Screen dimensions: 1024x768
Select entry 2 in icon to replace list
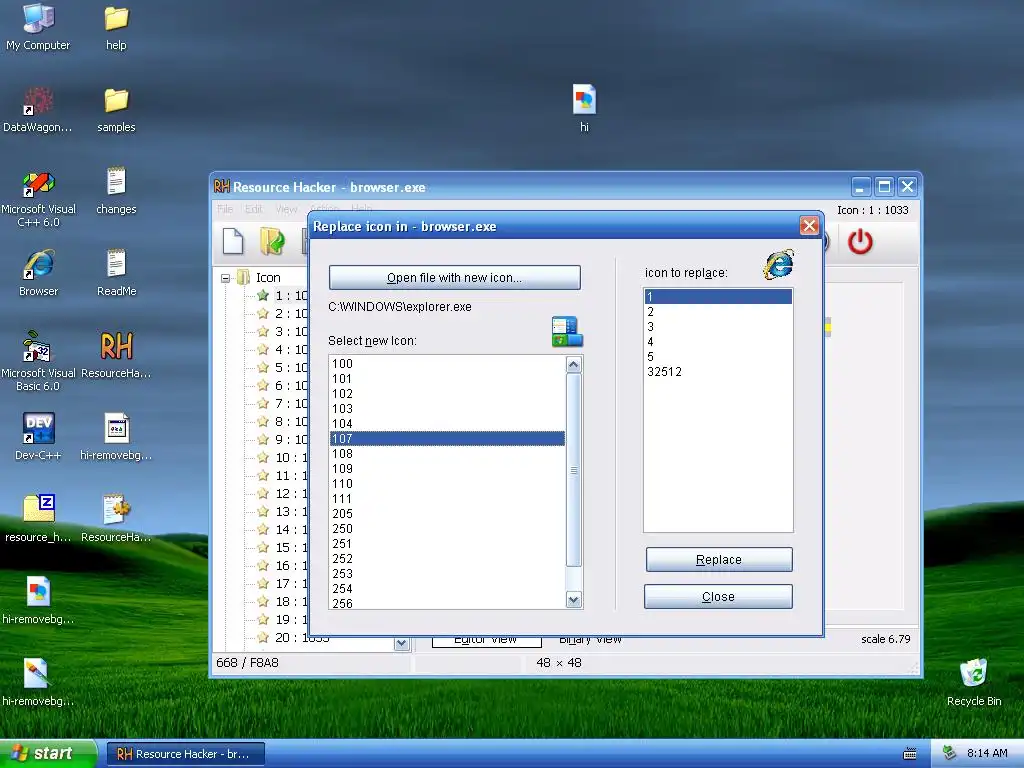[718, 312]
